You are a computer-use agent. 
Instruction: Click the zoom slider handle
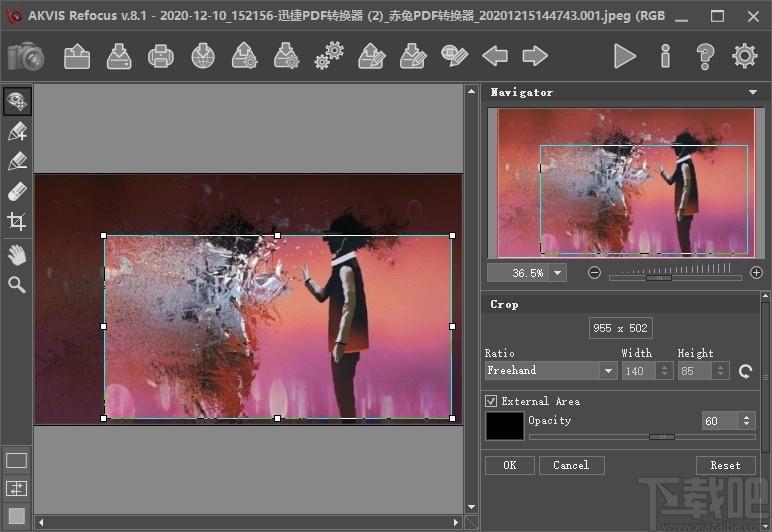659,278
